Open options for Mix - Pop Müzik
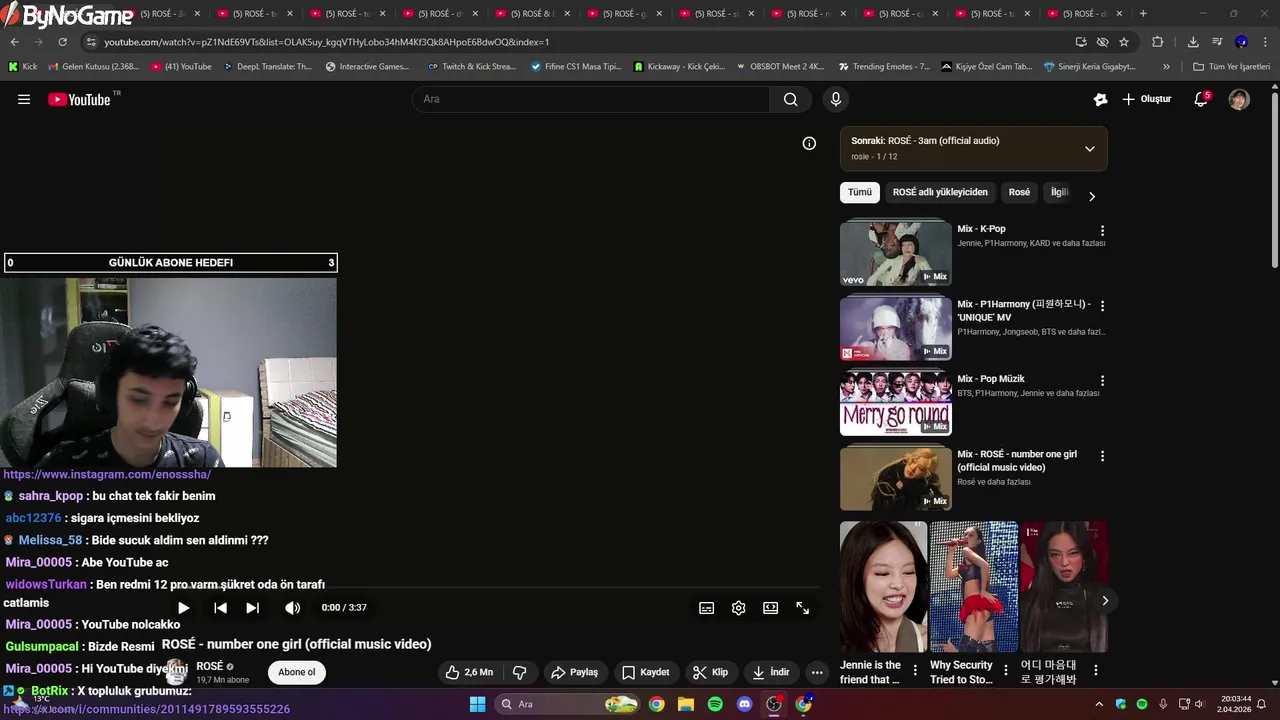This screenshot has height=720, width=1280. 1102,381
